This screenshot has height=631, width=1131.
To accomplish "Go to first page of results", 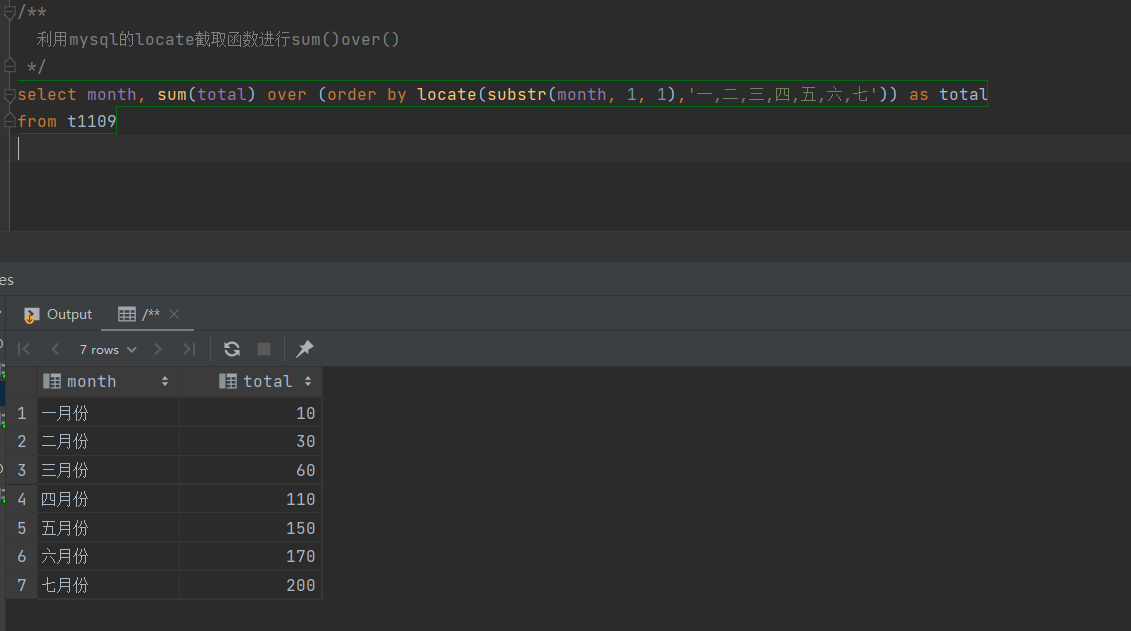I will click(24, 349).
